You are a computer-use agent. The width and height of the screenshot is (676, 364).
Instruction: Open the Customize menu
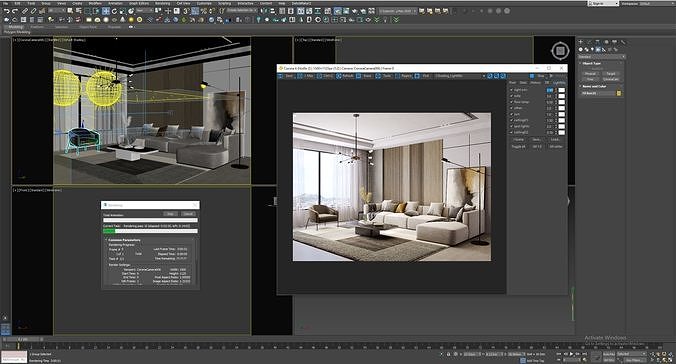click(204, 3)
